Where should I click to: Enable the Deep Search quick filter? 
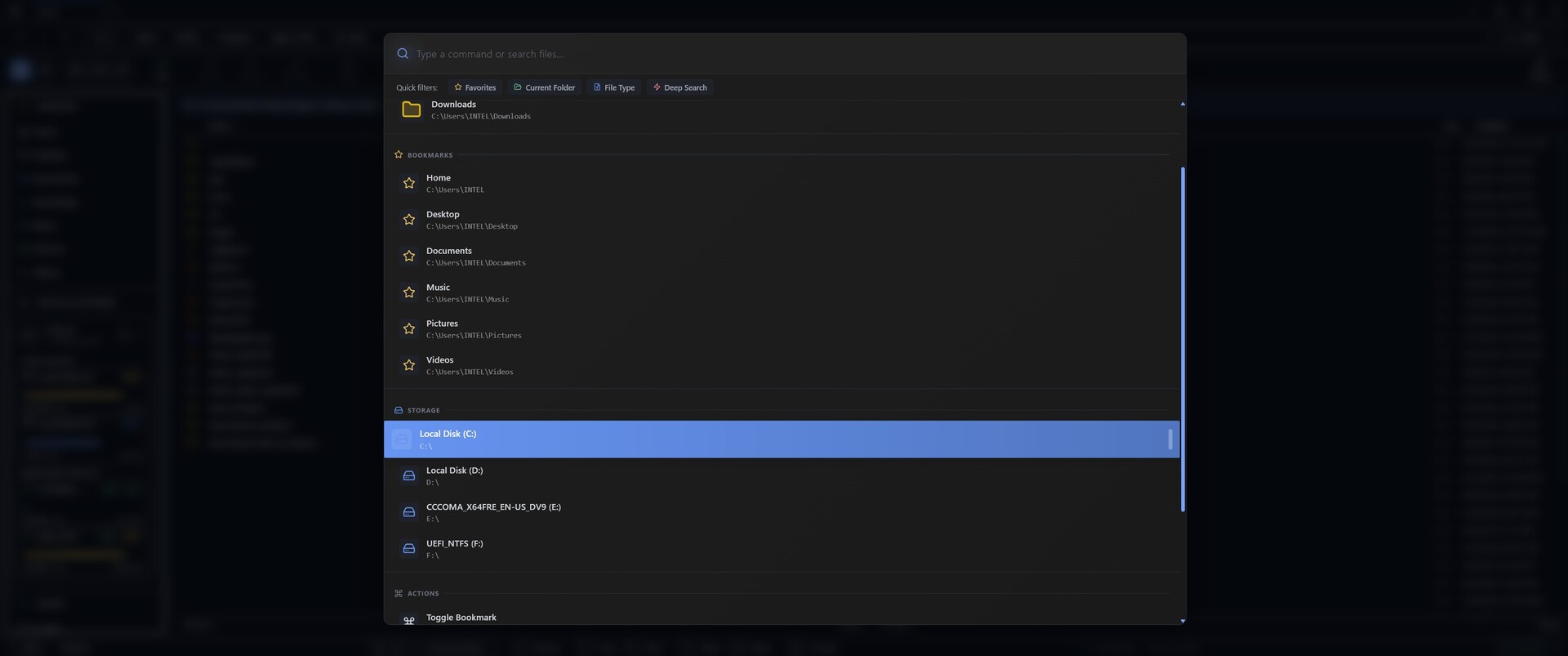680,87
